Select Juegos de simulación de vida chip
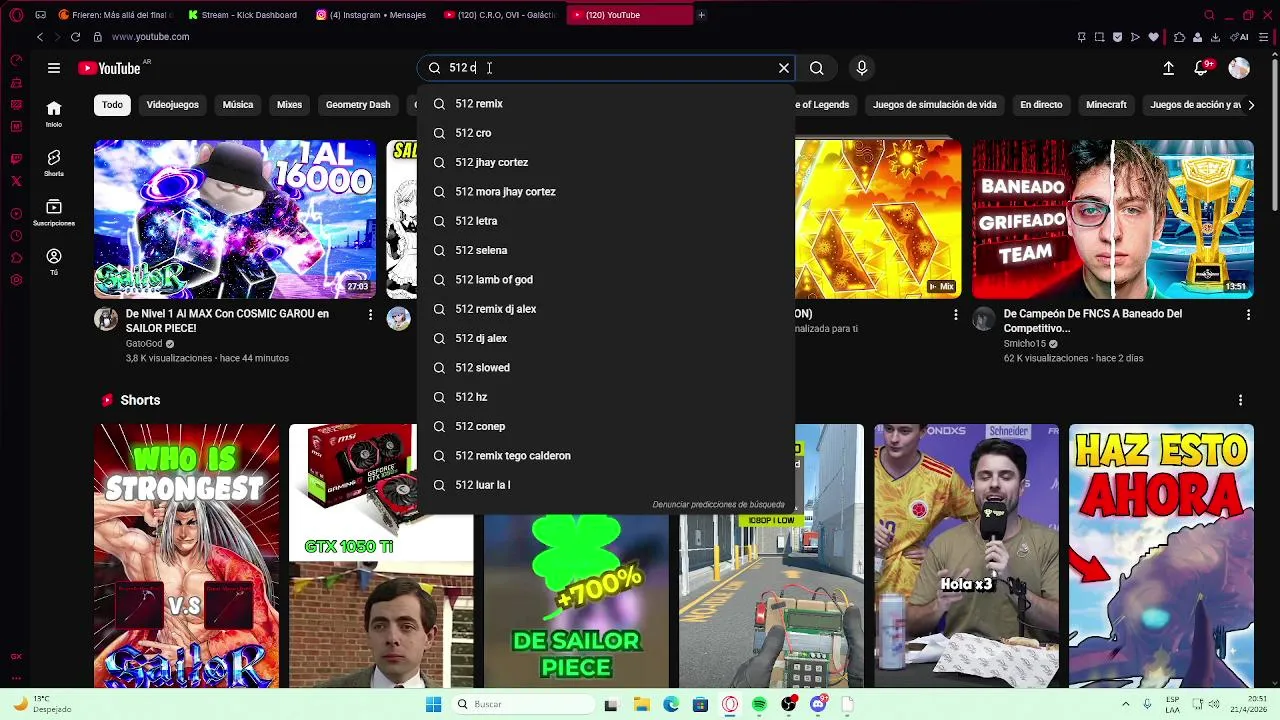This screenshot has width=1280, height=720. (x=934, y=104)
